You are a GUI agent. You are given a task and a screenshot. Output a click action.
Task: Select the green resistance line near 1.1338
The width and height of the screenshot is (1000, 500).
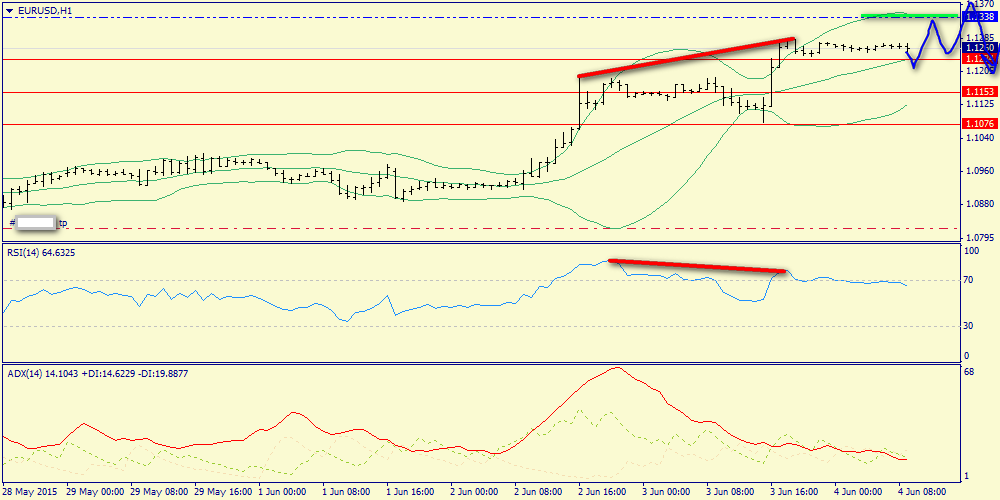909,15
